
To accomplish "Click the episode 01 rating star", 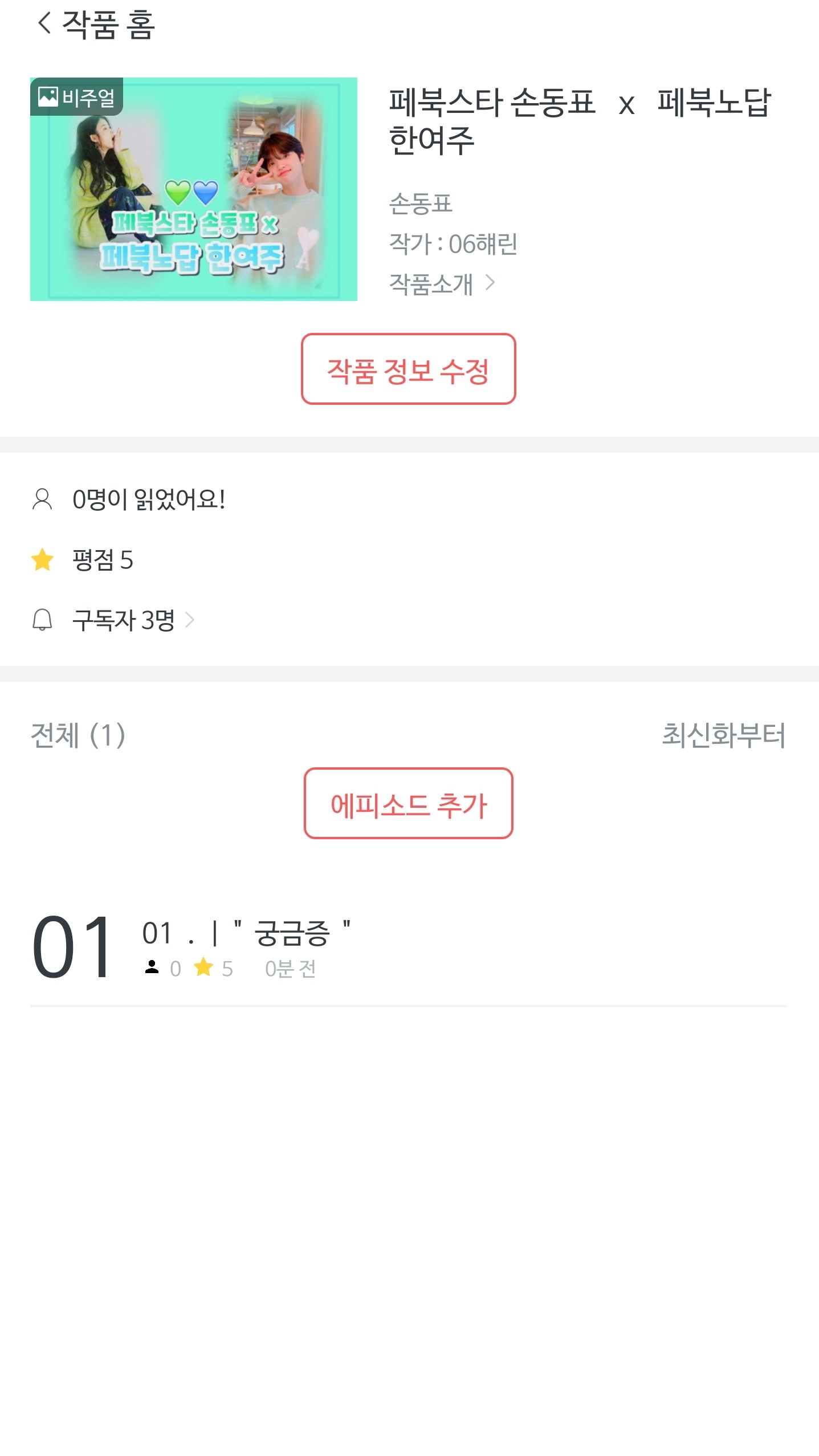I will point(203,967).
